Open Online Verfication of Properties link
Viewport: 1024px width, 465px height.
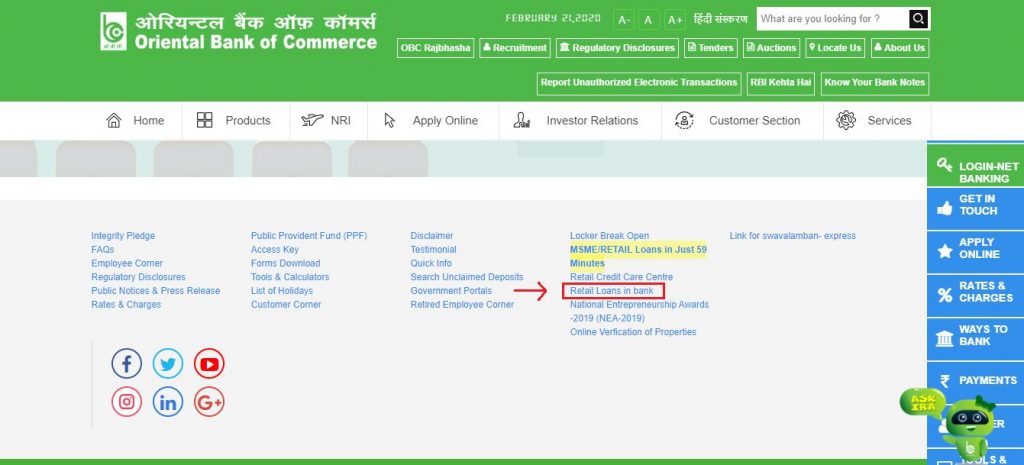(633, 332)
